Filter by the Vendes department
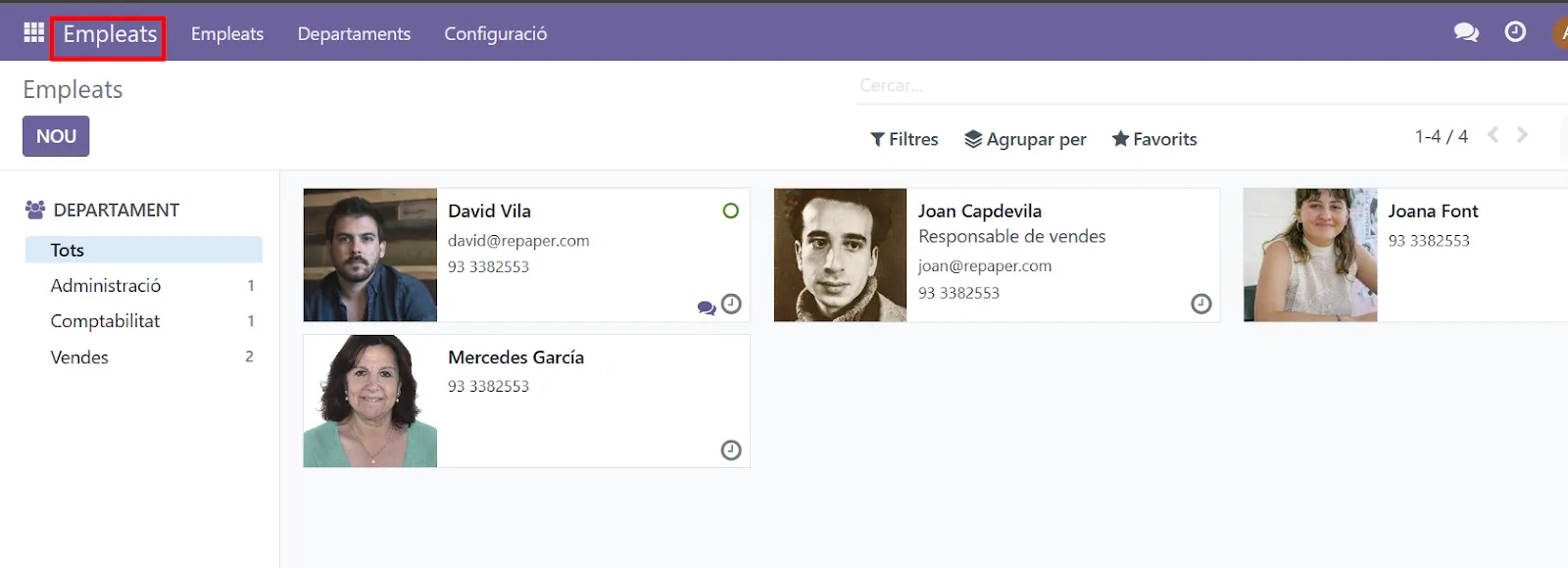This screenshot has width=1568, height=568. click(x=79, y=357)
